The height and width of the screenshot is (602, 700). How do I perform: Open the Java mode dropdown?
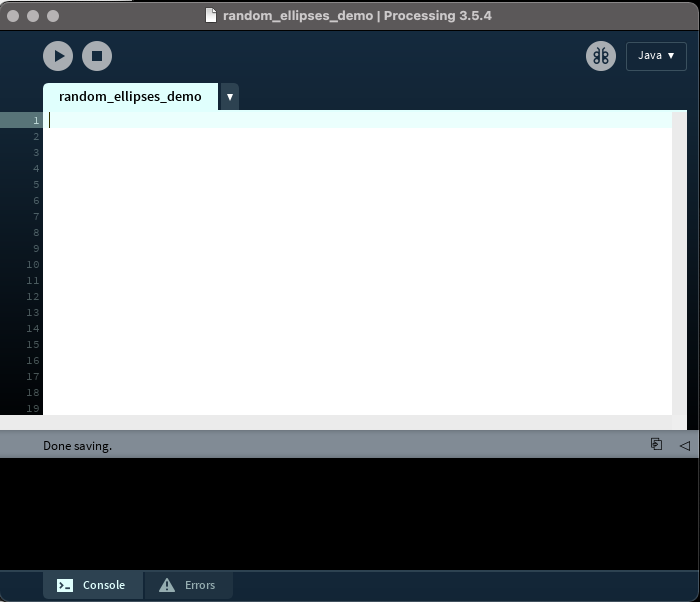[x=656, y=56]
